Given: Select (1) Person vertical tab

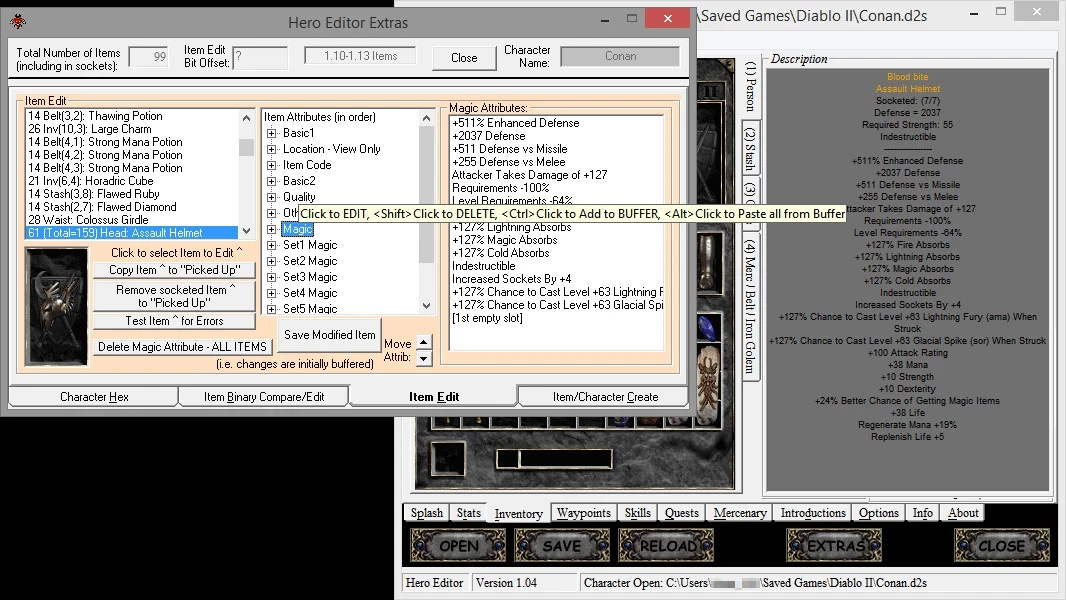Looking at the screenshot, I should [x=750, y=86].
